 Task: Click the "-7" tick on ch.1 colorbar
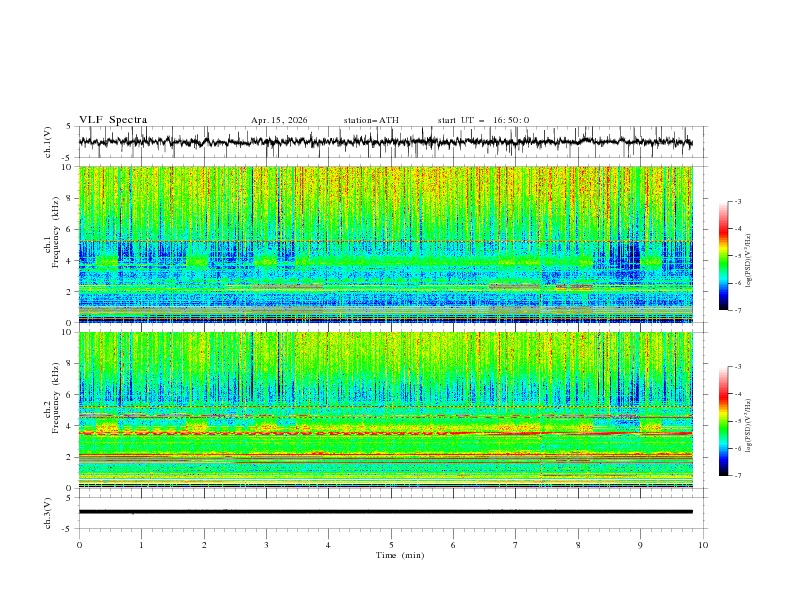(737, 311)
